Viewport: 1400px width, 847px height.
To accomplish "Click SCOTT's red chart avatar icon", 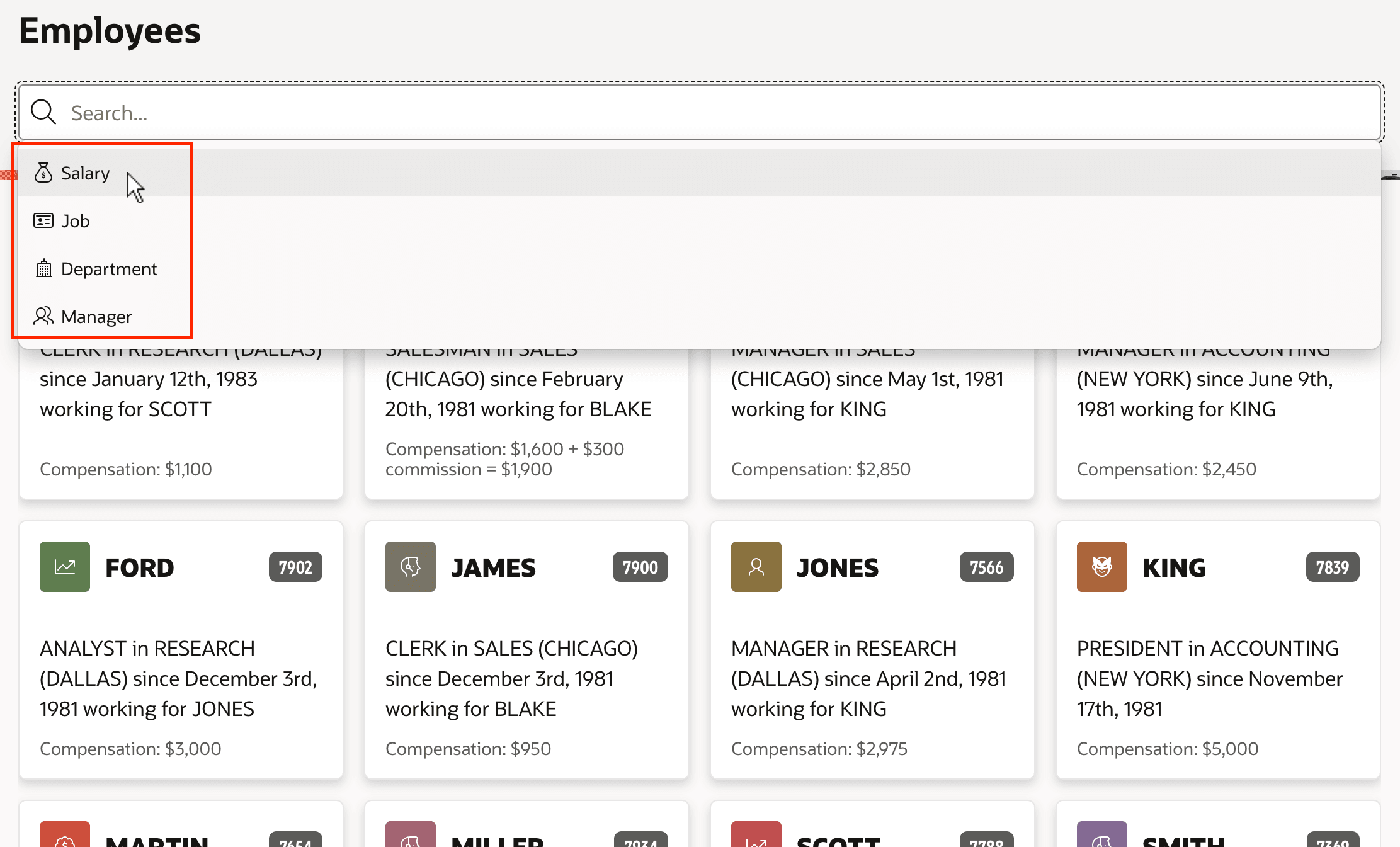I will pyautogui.click(x=756, y=834).
